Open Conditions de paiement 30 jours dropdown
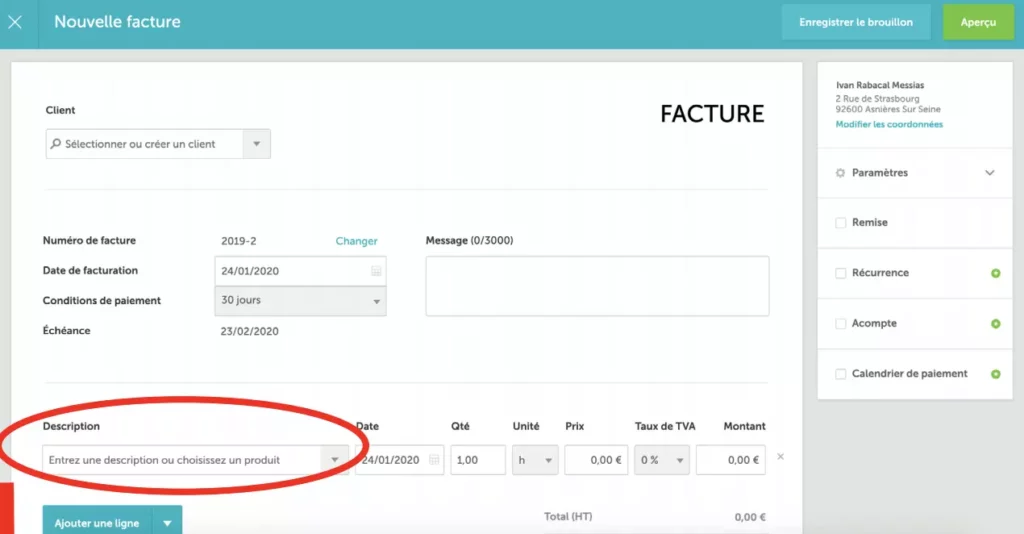This screenshot has width=1024, height=534. [x=300, y=301]
